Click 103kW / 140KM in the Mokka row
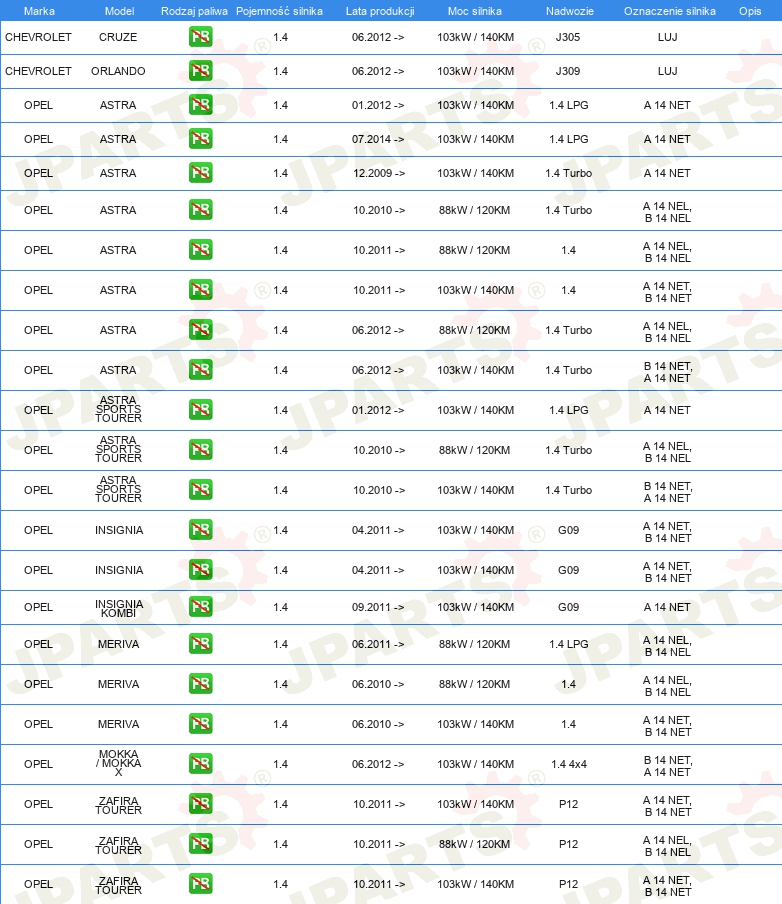 coord(476,764)
